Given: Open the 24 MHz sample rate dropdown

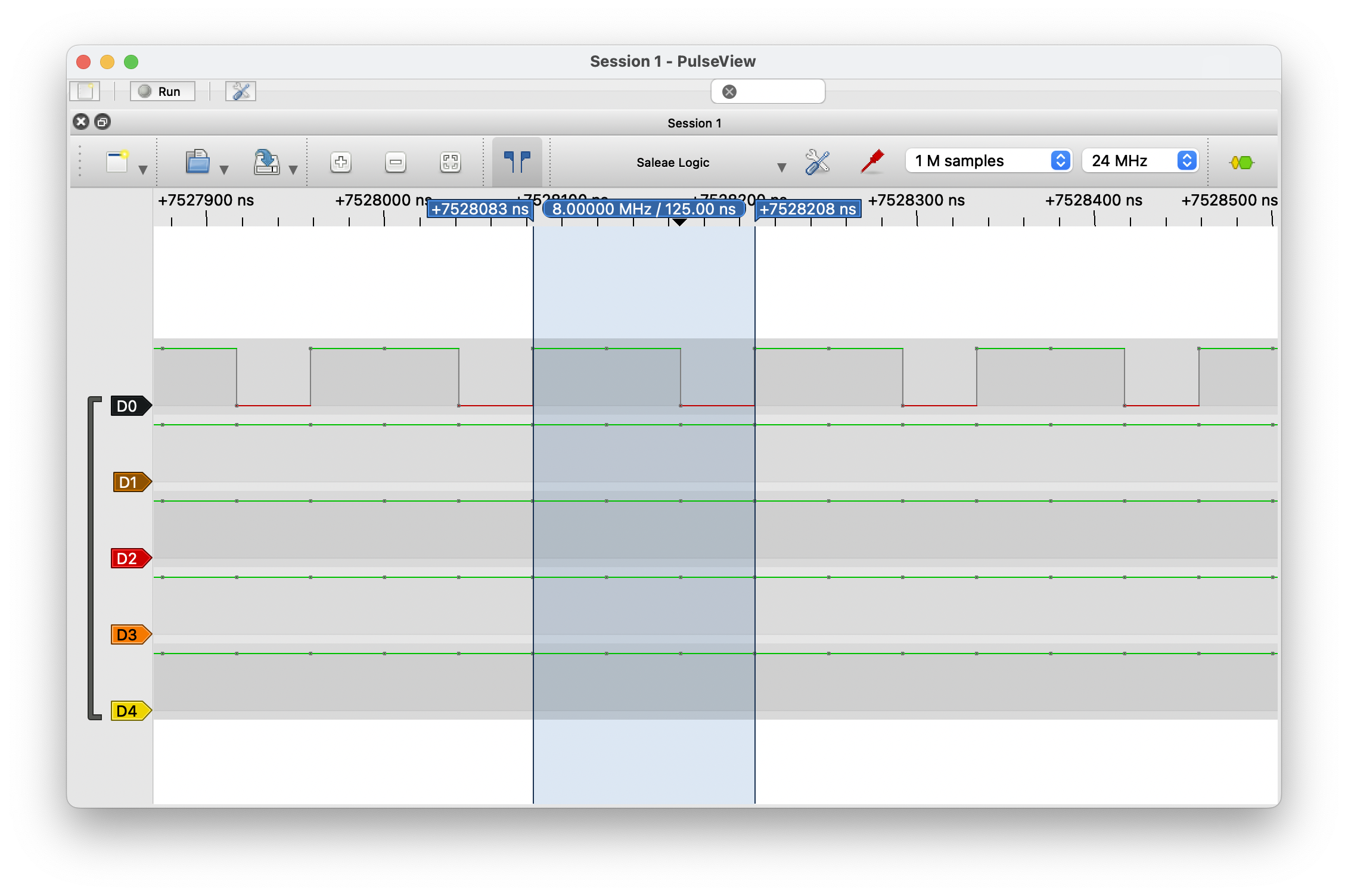Looking at the screenshot, I should (1139, 161).
